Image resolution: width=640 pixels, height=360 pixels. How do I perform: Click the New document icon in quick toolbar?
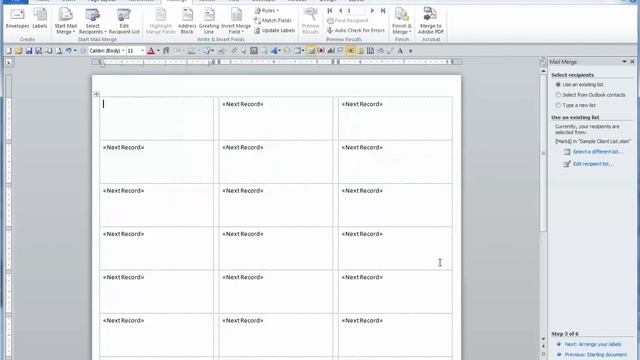(9, 51)
